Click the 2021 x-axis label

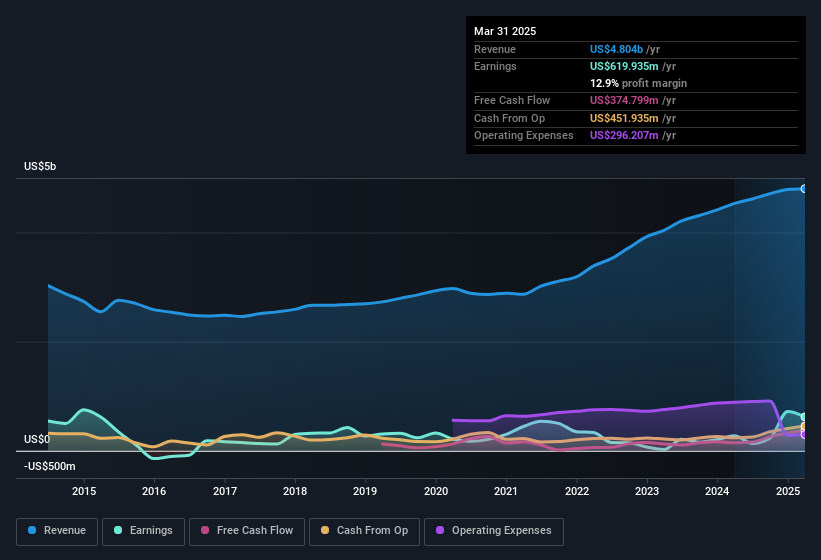click(506, 491)
